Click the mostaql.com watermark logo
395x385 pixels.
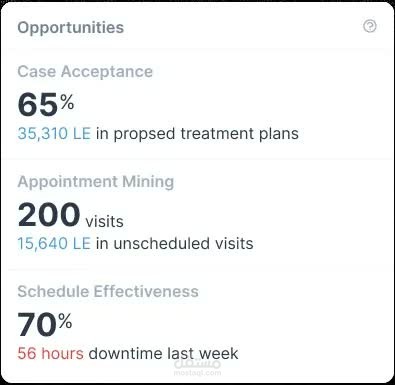tap(197, 368)
